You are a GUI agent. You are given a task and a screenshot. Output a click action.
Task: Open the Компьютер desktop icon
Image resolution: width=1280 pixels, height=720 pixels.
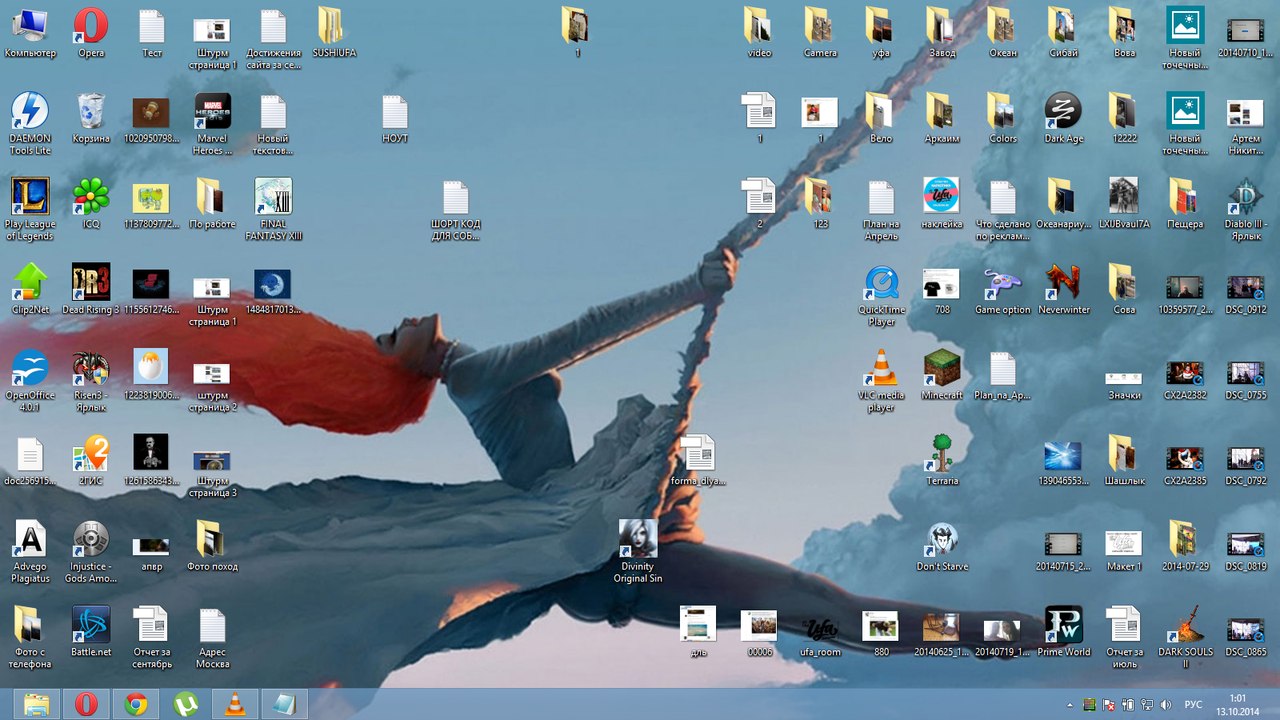[x=30, y=32]
